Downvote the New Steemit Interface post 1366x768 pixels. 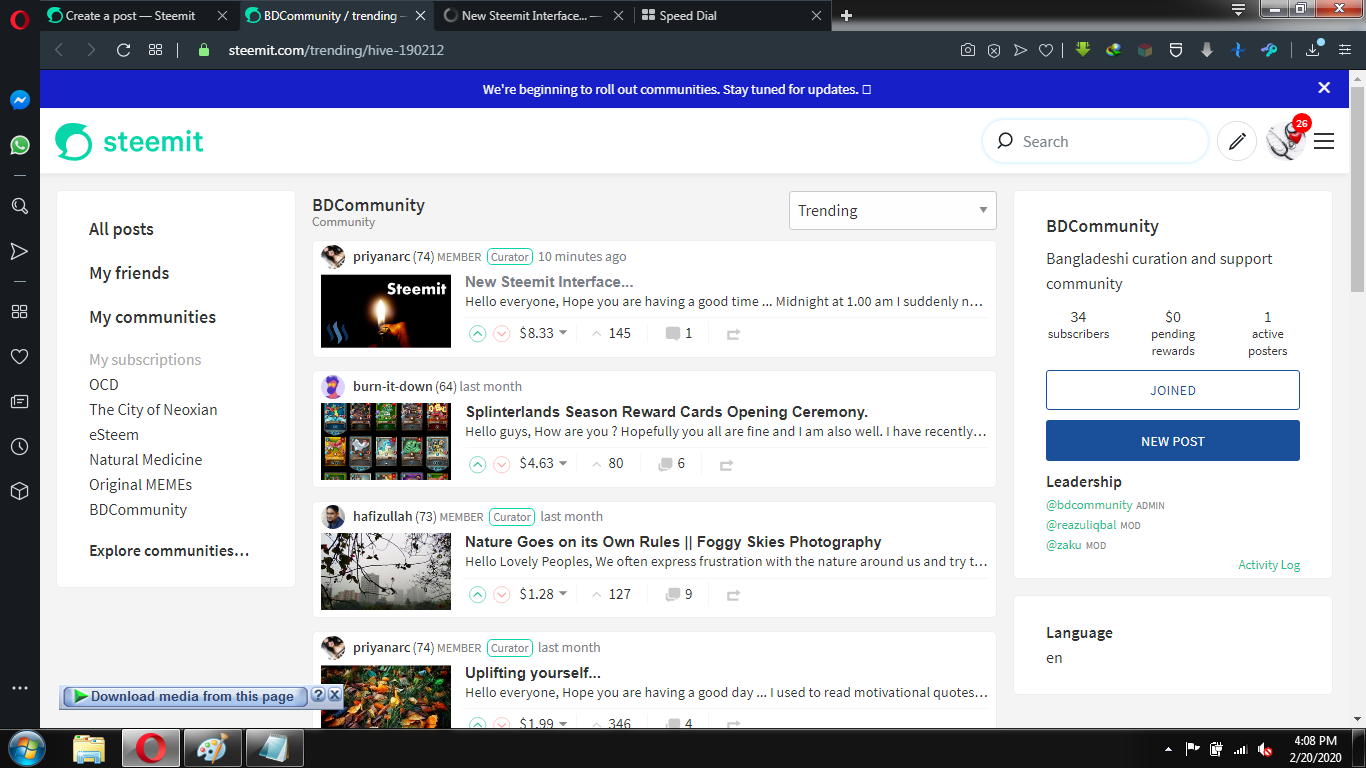502,334
